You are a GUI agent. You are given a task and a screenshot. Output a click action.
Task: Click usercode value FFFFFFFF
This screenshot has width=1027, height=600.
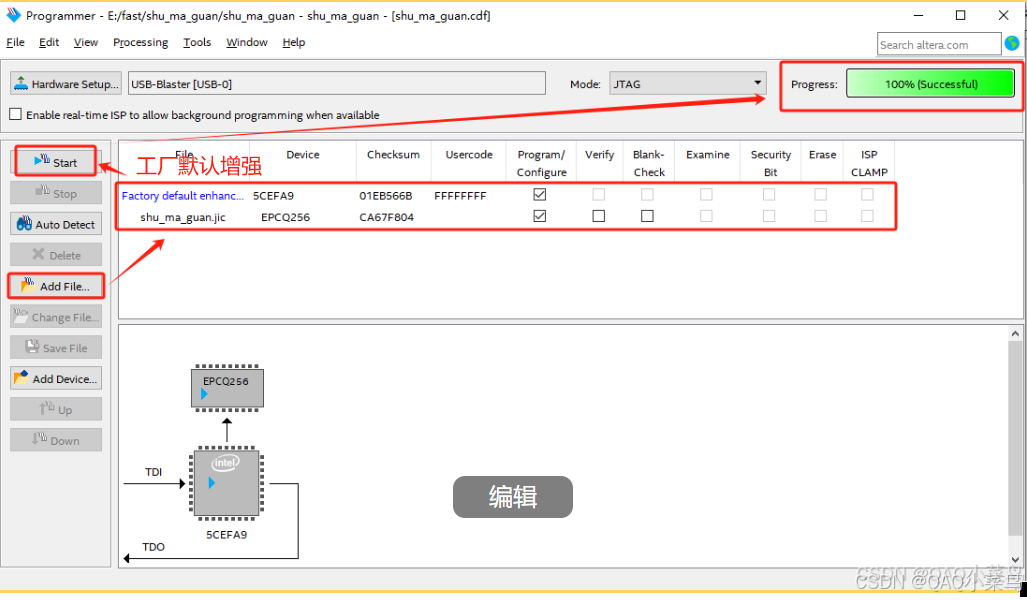460,195
